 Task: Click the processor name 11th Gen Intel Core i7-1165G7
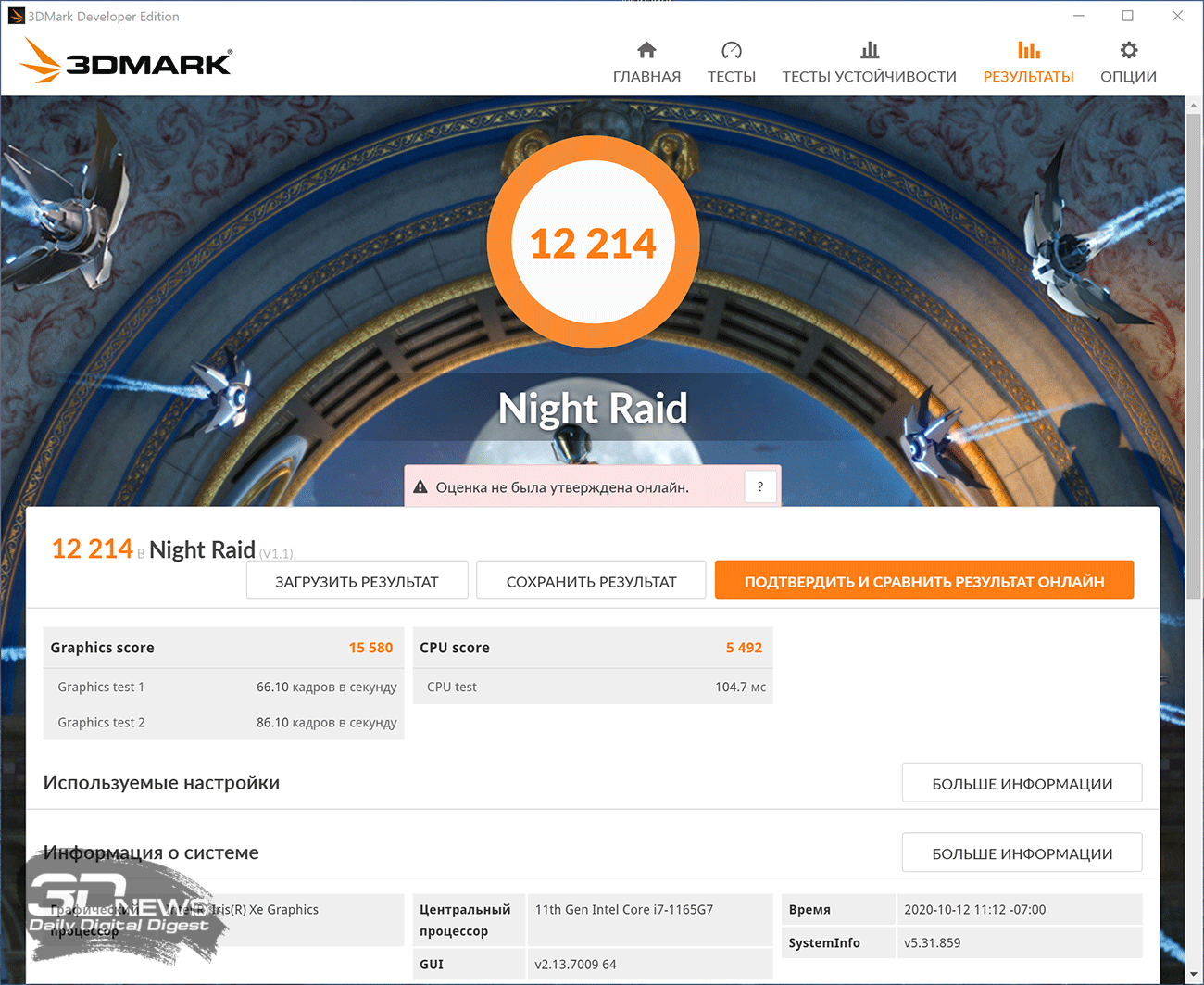pyautogui.click(x=624, y=909)
